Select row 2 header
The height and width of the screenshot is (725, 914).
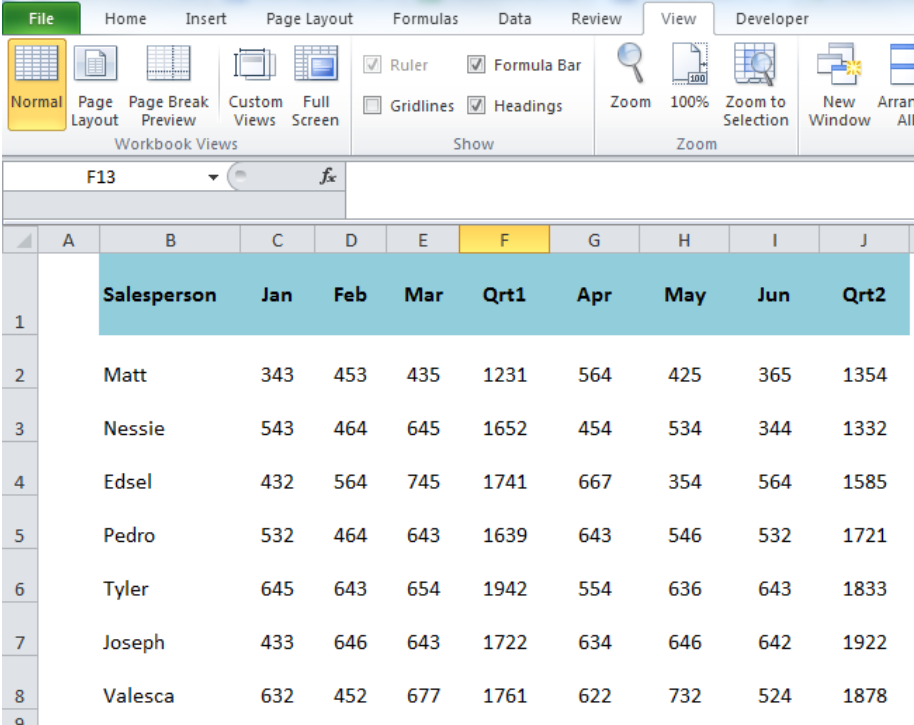(20, 361)
